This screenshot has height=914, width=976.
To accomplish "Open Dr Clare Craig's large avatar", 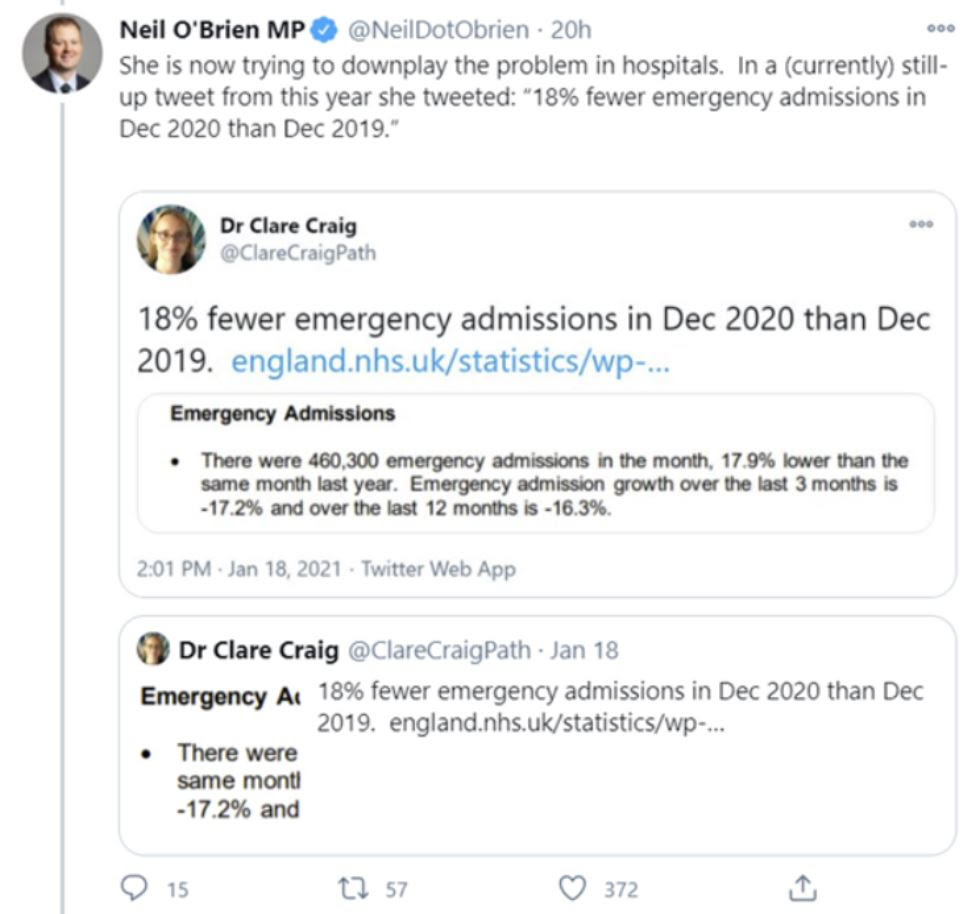I will [171, 239].
